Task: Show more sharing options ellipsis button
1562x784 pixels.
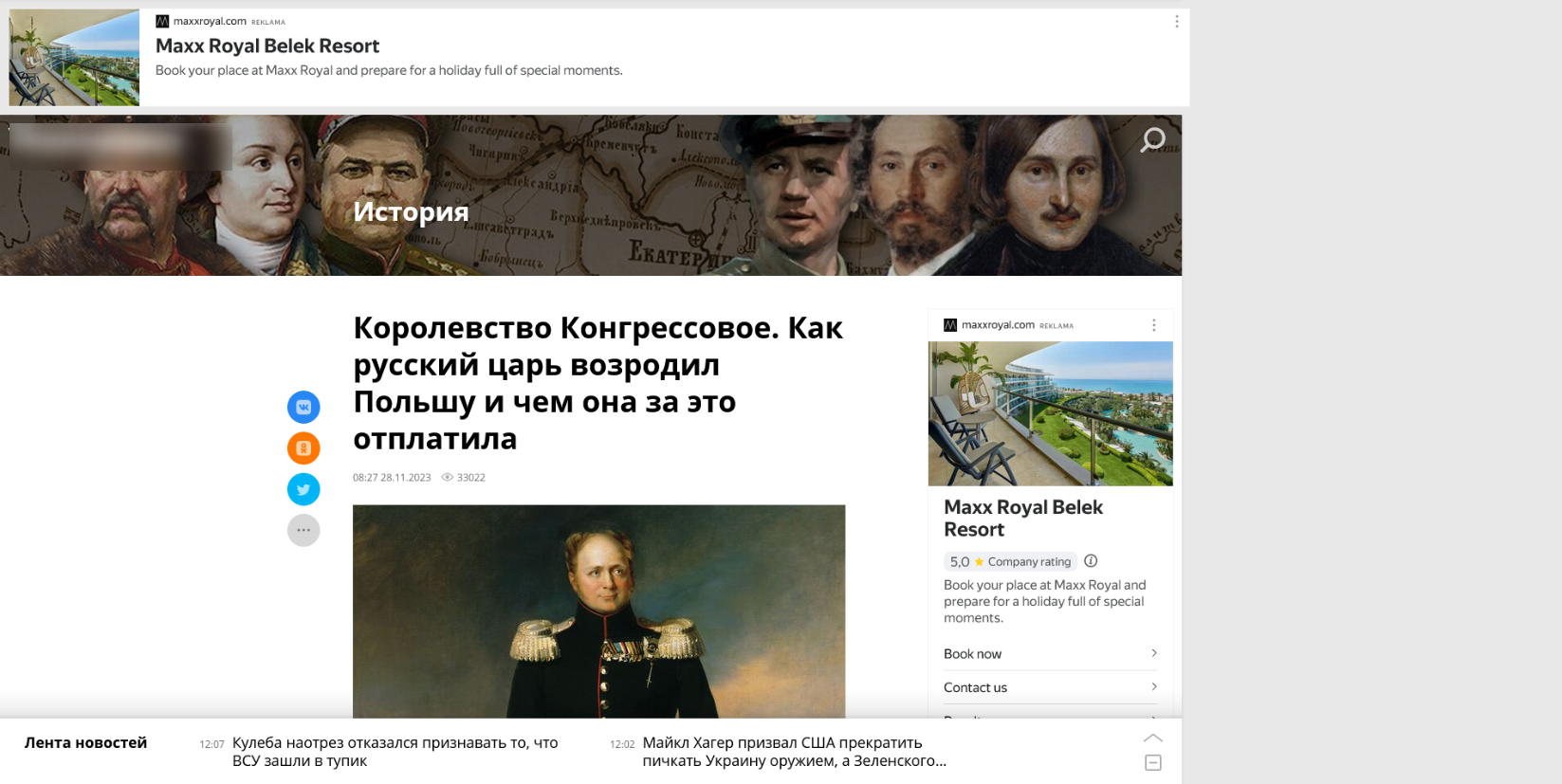Action: click(303, 530)
